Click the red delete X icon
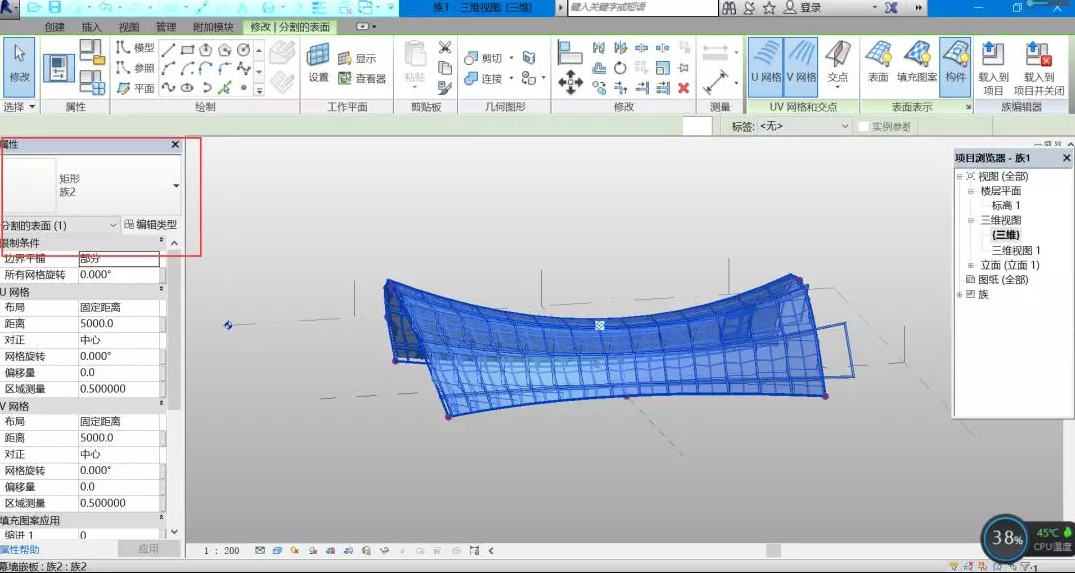Image resolution: width=1075 pixels, height=573 pixels. pyautogui.click(x=684, y=88)
